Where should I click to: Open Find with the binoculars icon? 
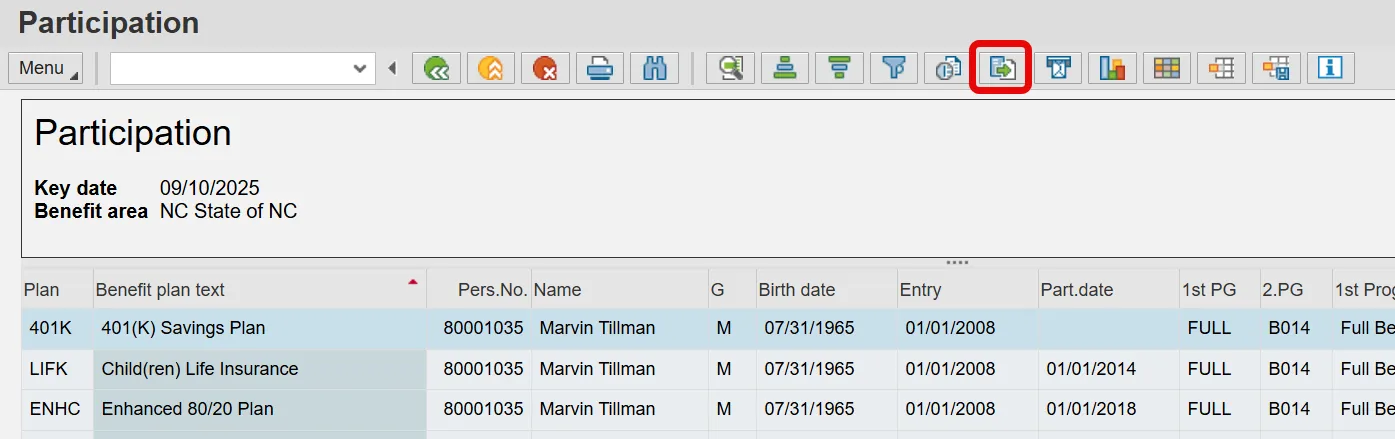(655, 68)
